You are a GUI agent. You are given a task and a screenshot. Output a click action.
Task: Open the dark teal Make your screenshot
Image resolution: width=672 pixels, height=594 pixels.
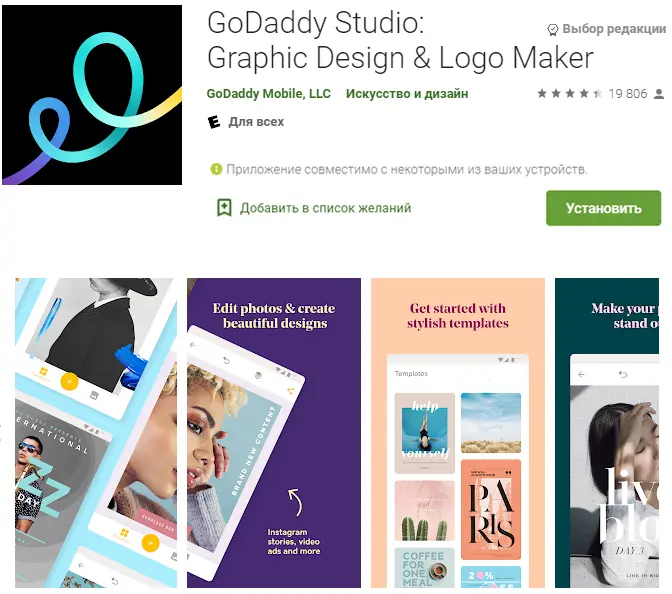(x=607, y=433)
